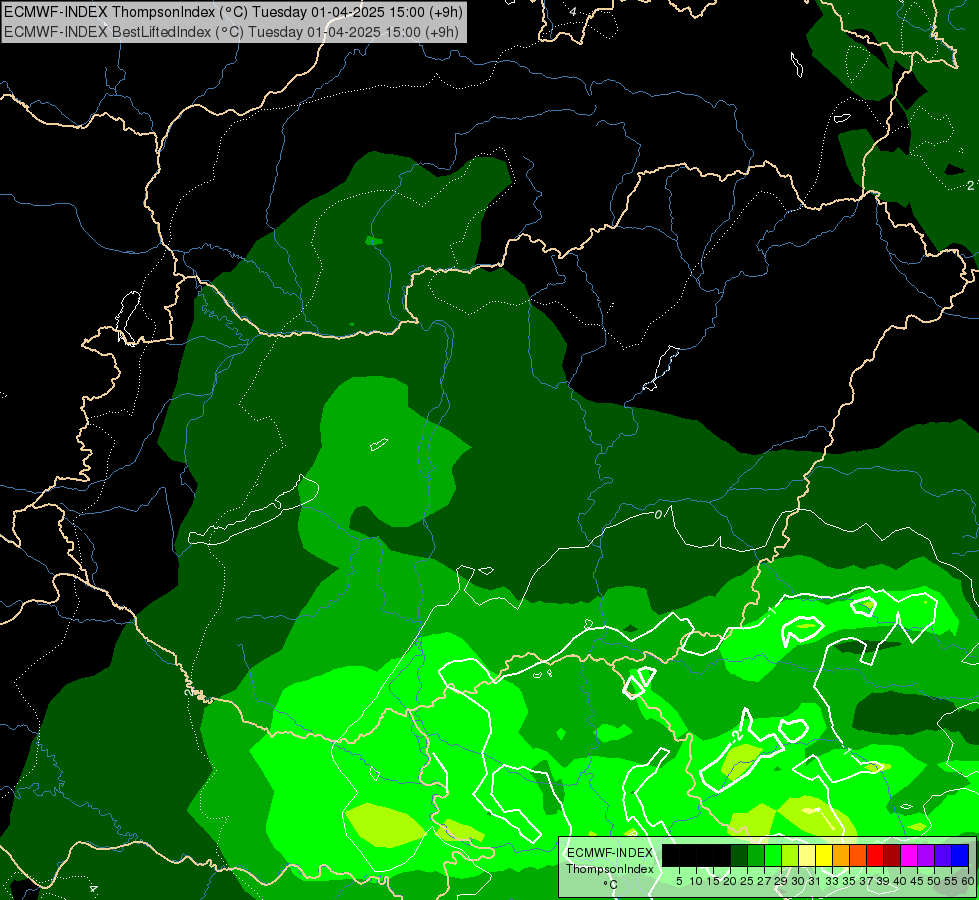Viewport: 979px width, 900px height.
Task: Select the purple 45–50 legend swatch
Action: pyautogui.click(x=926, y=855)
